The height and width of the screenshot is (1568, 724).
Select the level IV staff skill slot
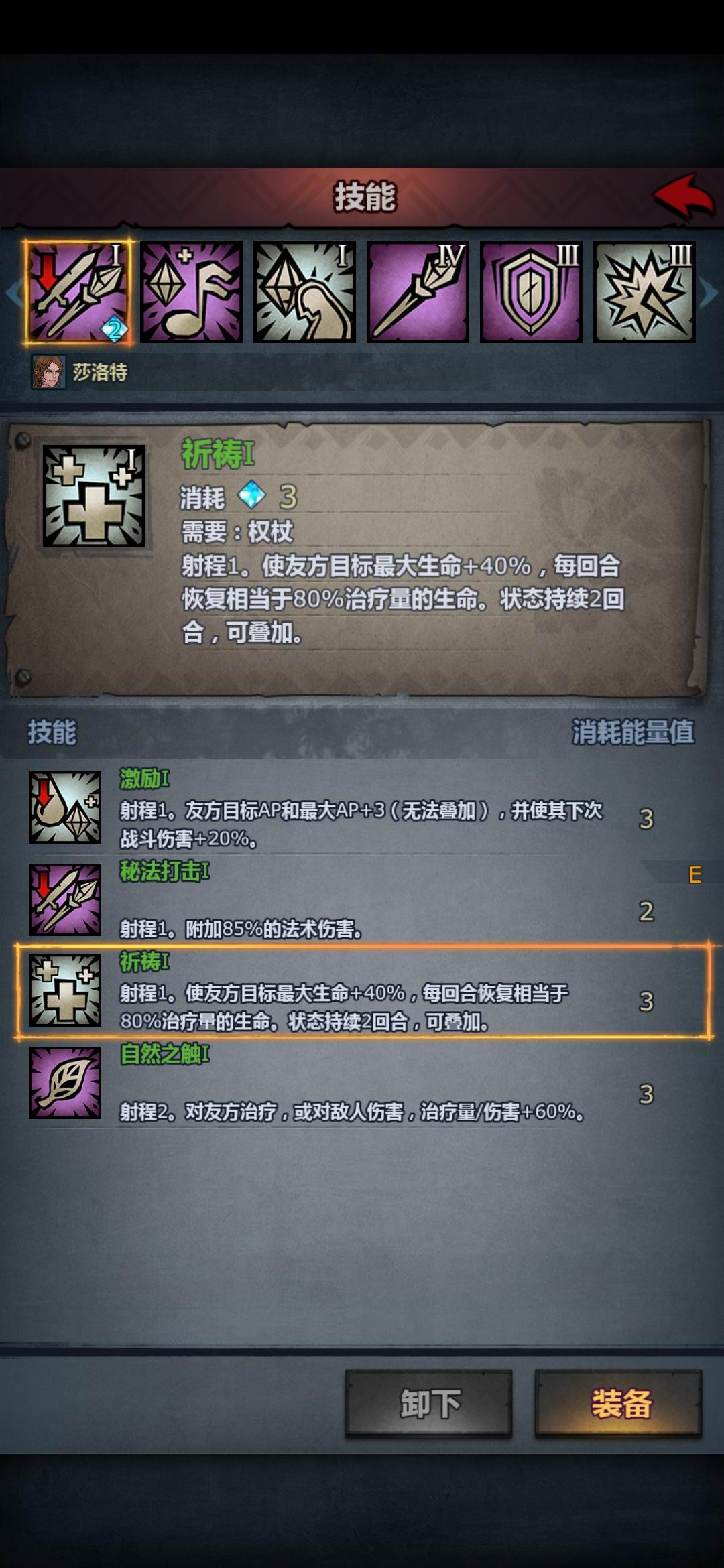pos(418,292)
